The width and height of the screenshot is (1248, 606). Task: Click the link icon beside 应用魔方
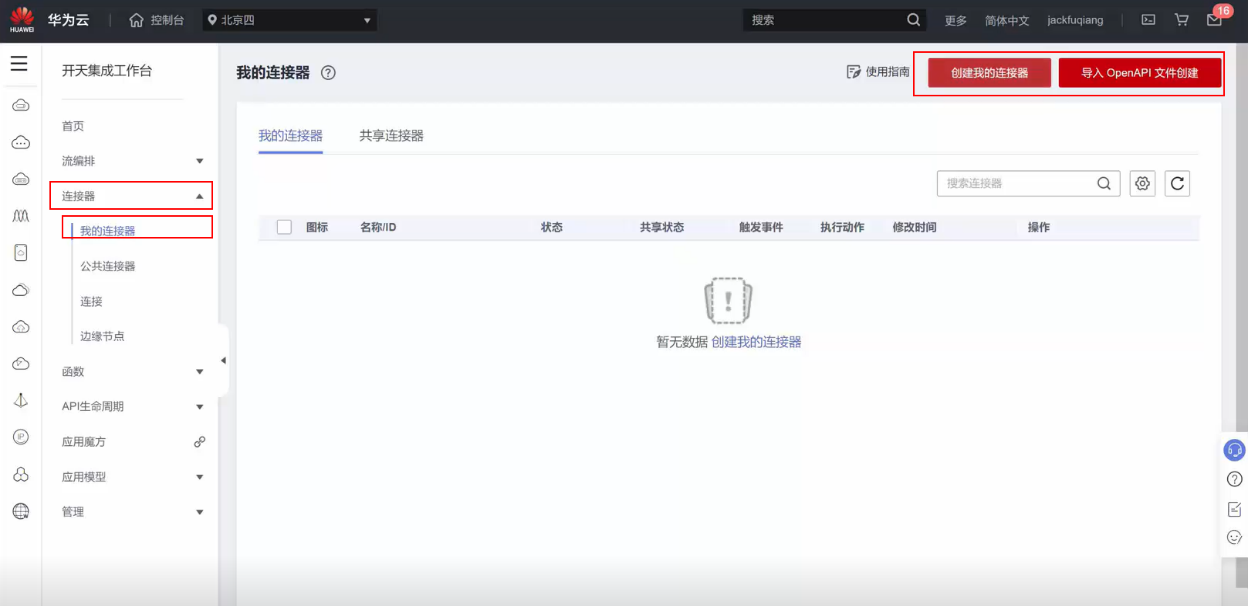(199, 441)
